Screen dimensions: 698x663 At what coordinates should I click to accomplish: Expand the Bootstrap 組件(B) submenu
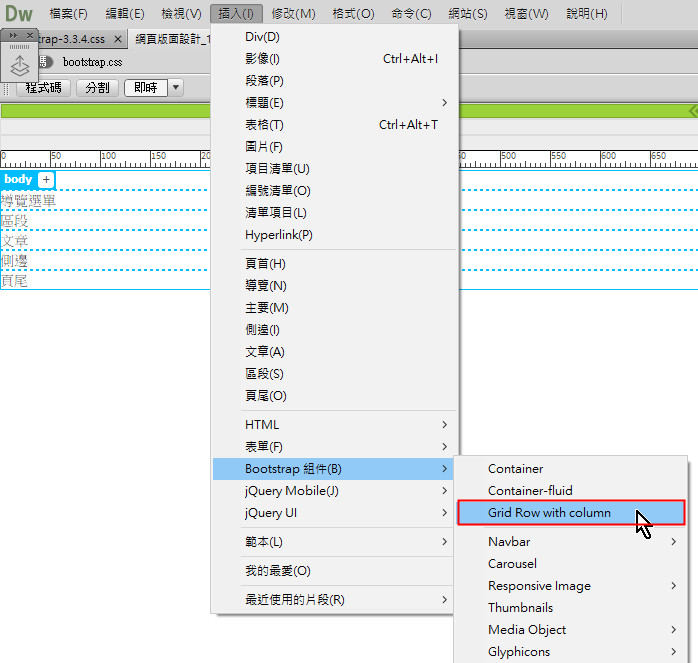click(x=333, y=469)
